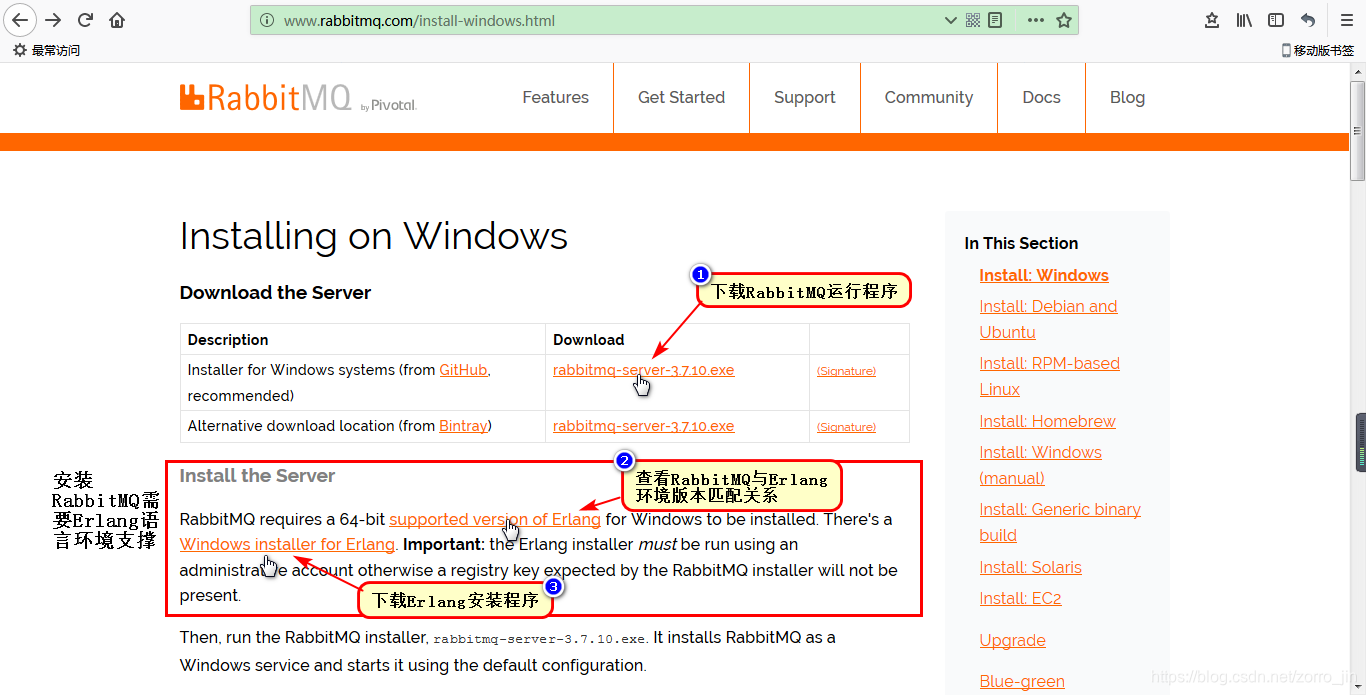Go forward to the next page
The image size is (1366, 695).
click(x=53, y=20)
